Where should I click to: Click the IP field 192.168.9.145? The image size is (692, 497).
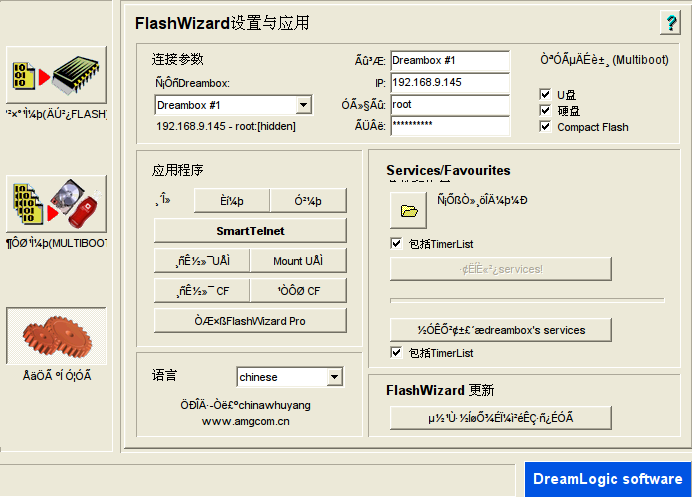point(450,83)
